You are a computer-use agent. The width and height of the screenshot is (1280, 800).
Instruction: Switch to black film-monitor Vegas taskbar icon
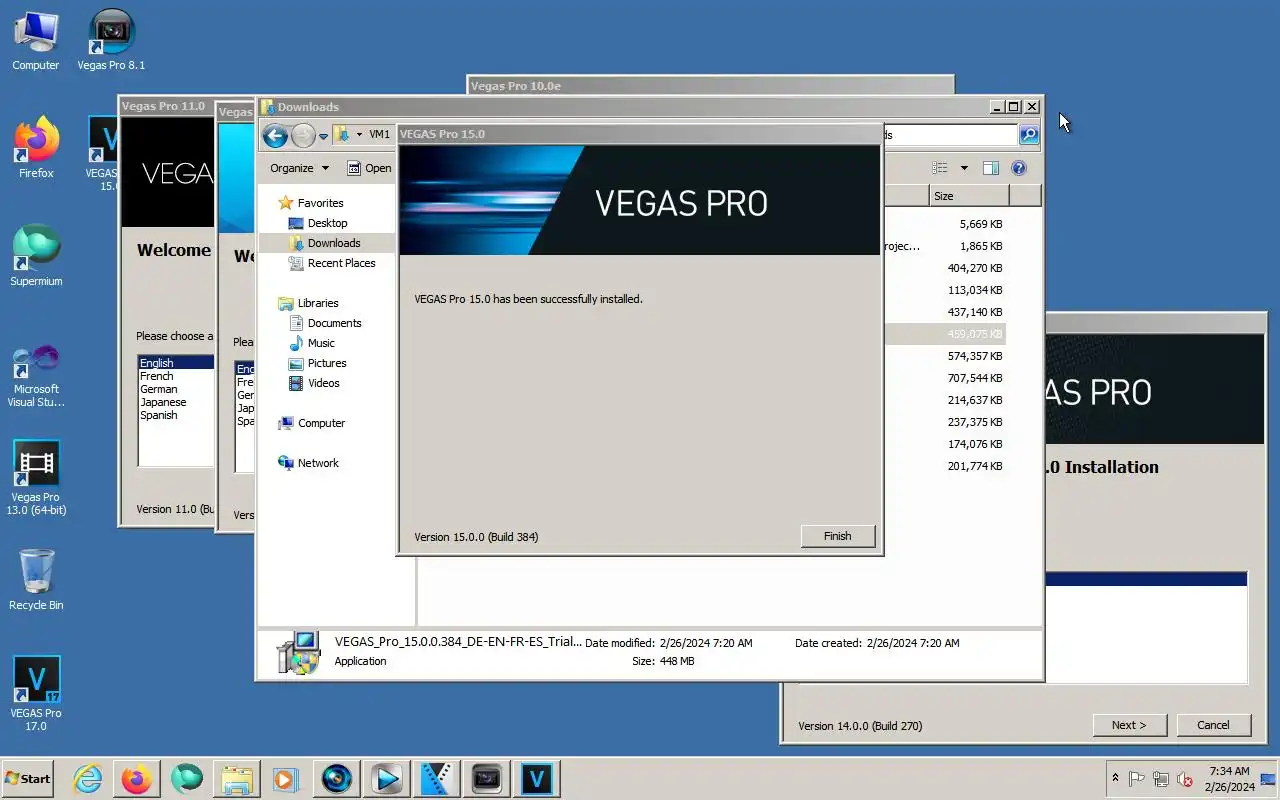pos(487,778)
